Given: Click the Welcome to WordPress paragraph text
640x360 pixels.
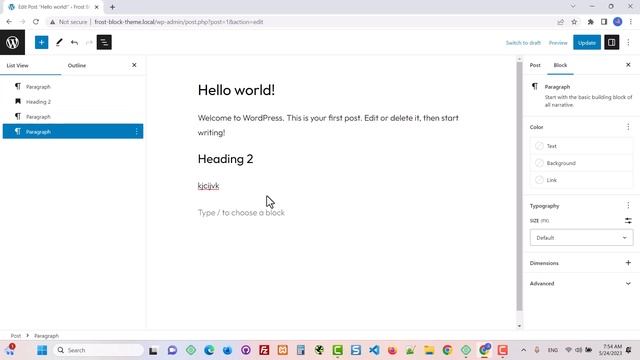Looking at the screenshot, I should tap(328, 125).
